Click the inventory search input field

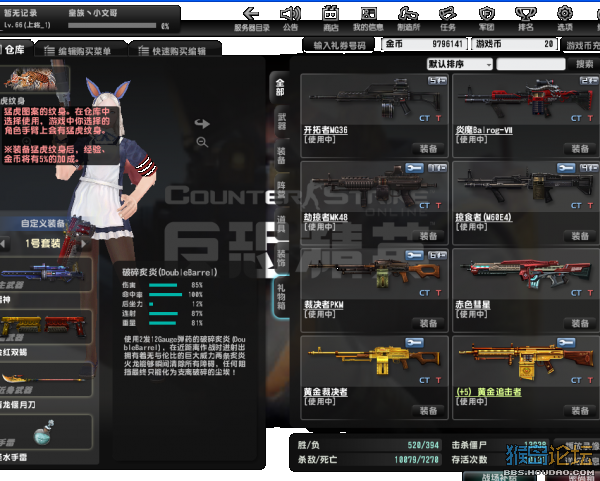[531, 64]
